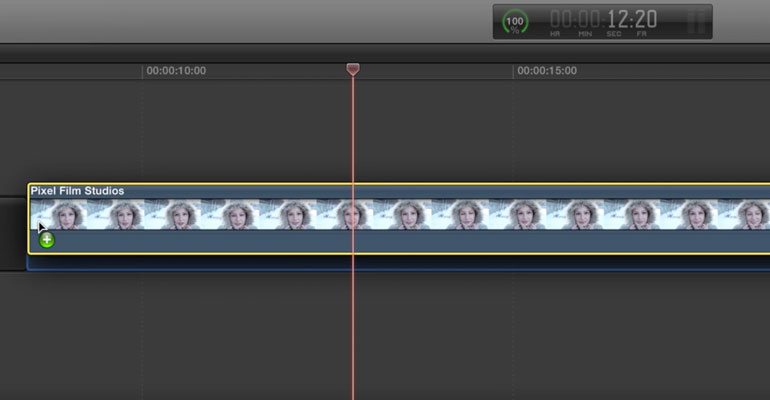
Task: Open the 100% background tasks indicator
Action: 515,22
